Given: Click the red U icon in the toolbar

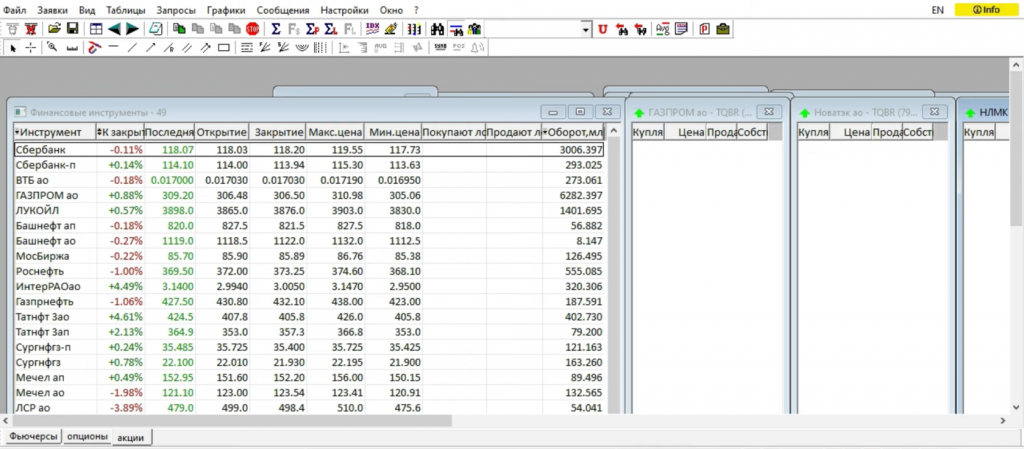Looking at the screenshot, I should (603, 29).
